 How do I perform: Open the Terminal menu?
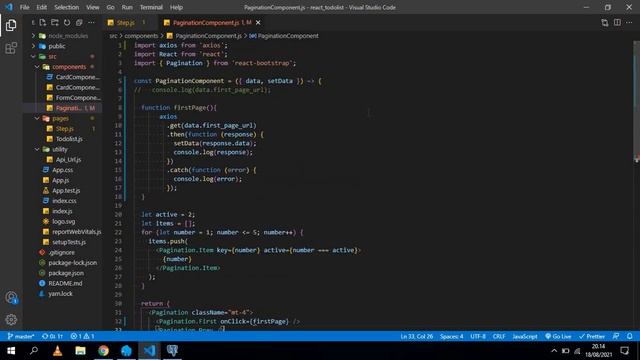coord(151,7)
